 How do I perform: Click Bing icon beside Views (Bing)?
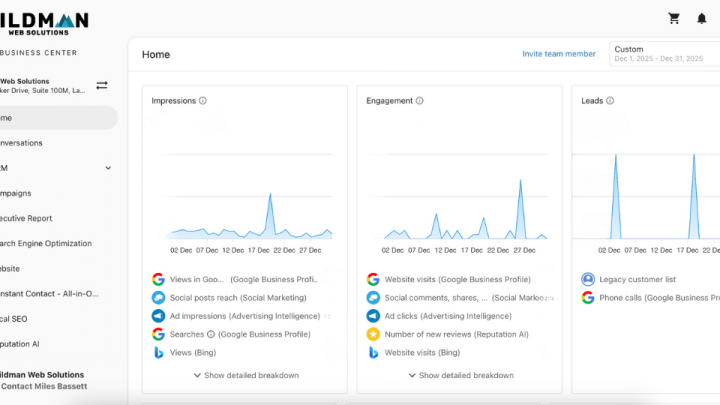(x=158, y=353)
